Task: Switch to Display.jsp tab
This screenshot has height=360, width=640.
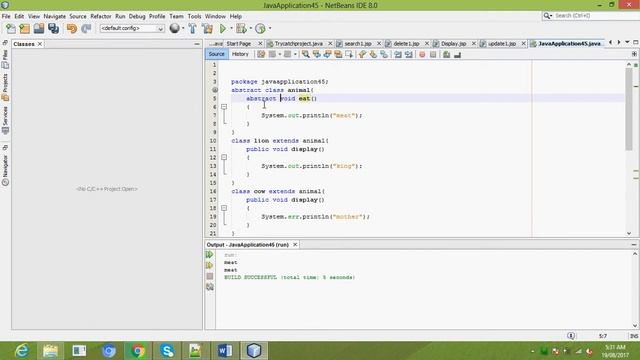Action: coord(453,43)
